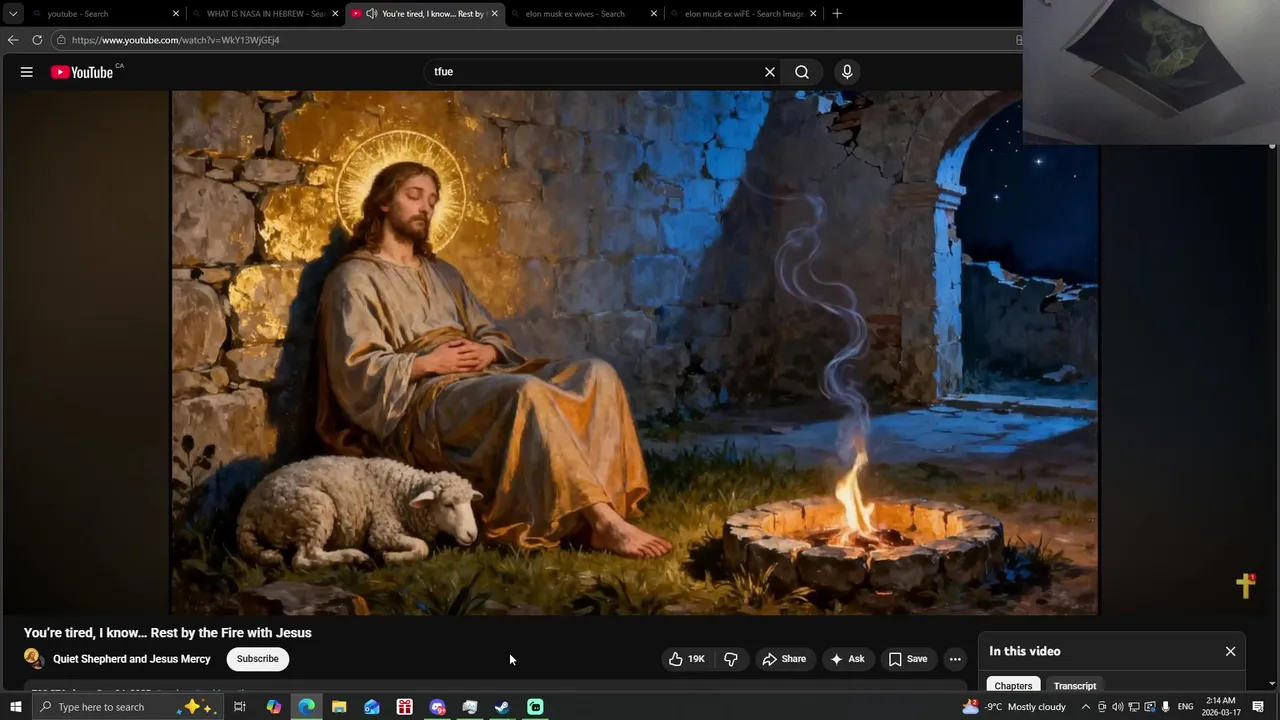Close the current YouTube video tab
1280x720 pixels.
point(494,14)
